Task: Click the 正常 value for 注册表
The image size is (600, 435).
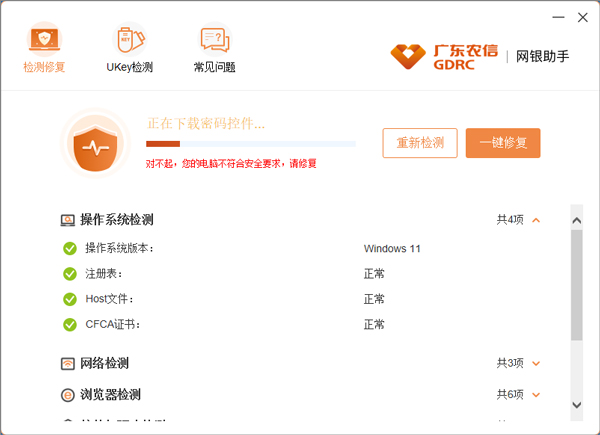Action: click(374, 274)
